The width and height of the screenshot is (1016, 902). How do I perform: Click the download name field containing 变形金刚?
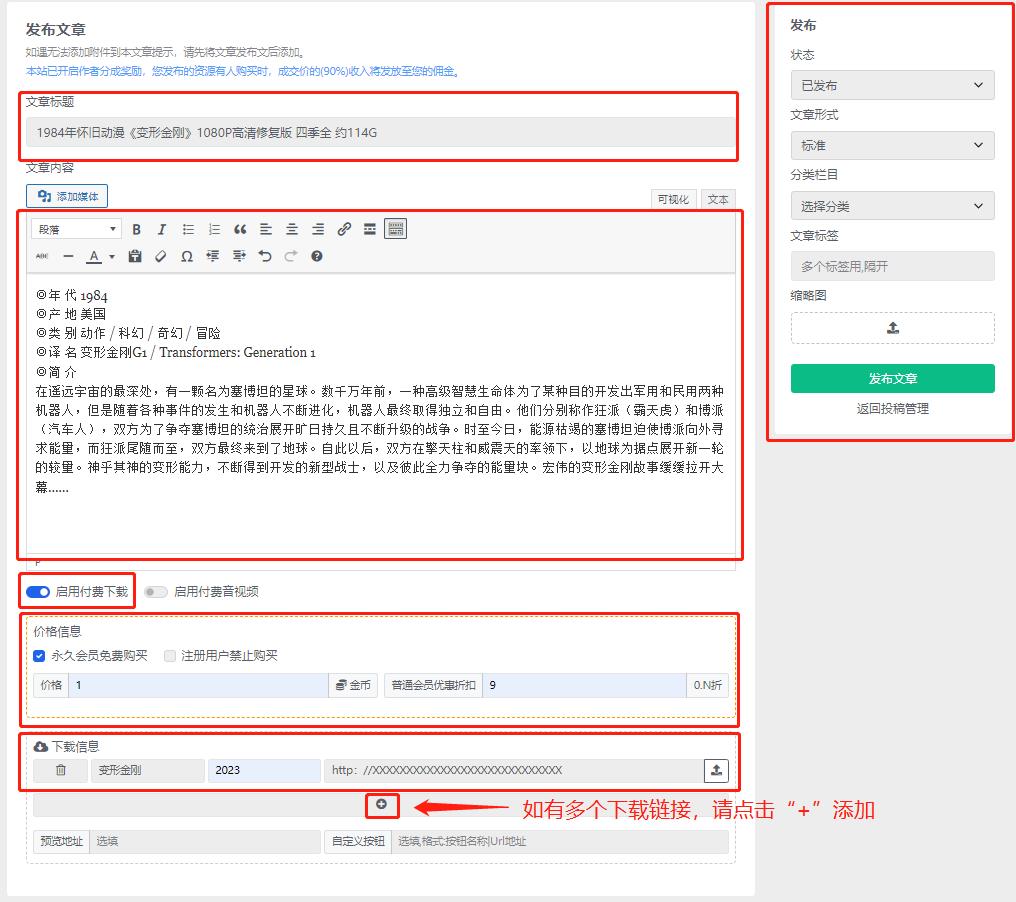pyautogui.click(x=148, y=770)
